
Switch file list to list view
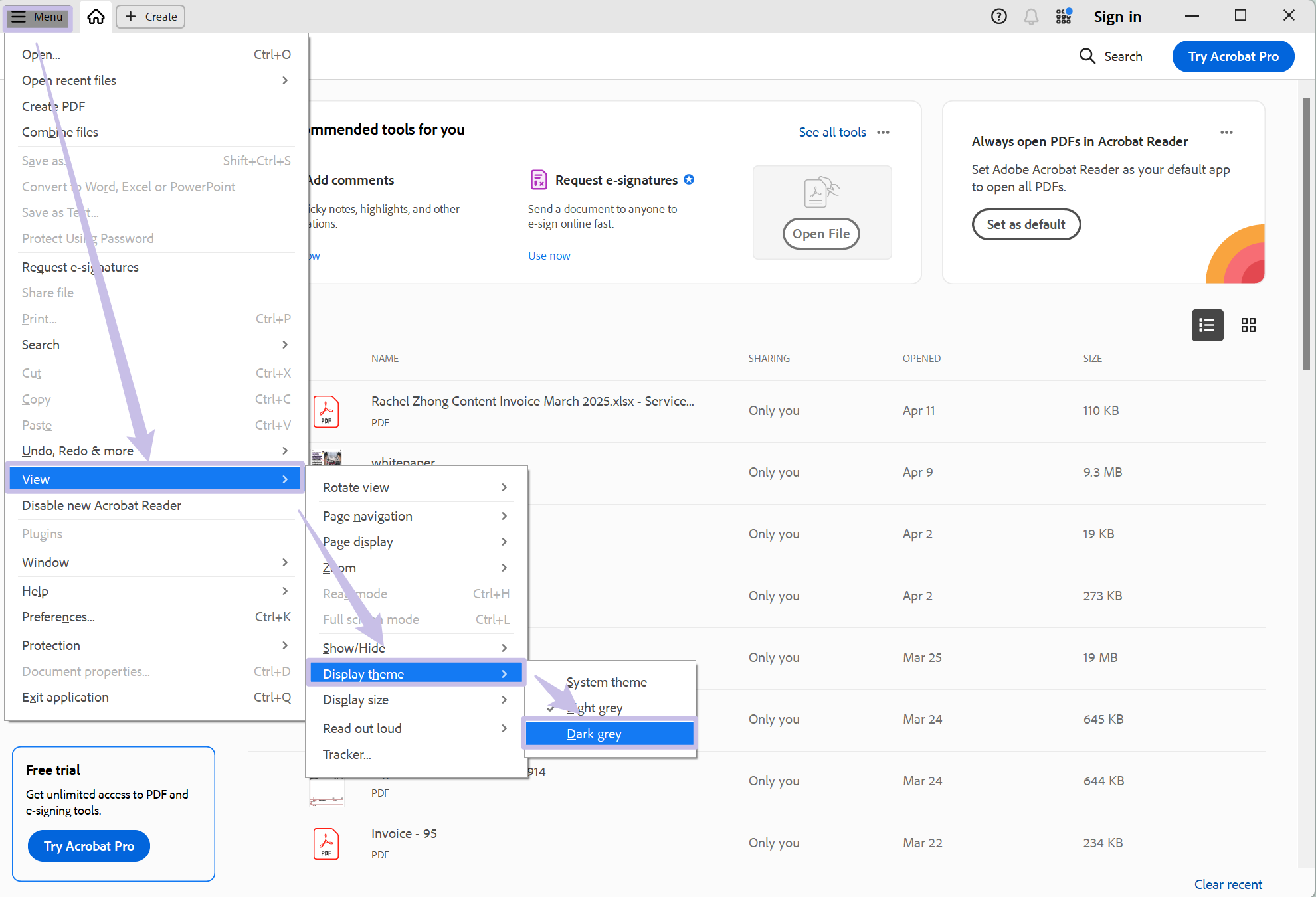click(1207, 325)
